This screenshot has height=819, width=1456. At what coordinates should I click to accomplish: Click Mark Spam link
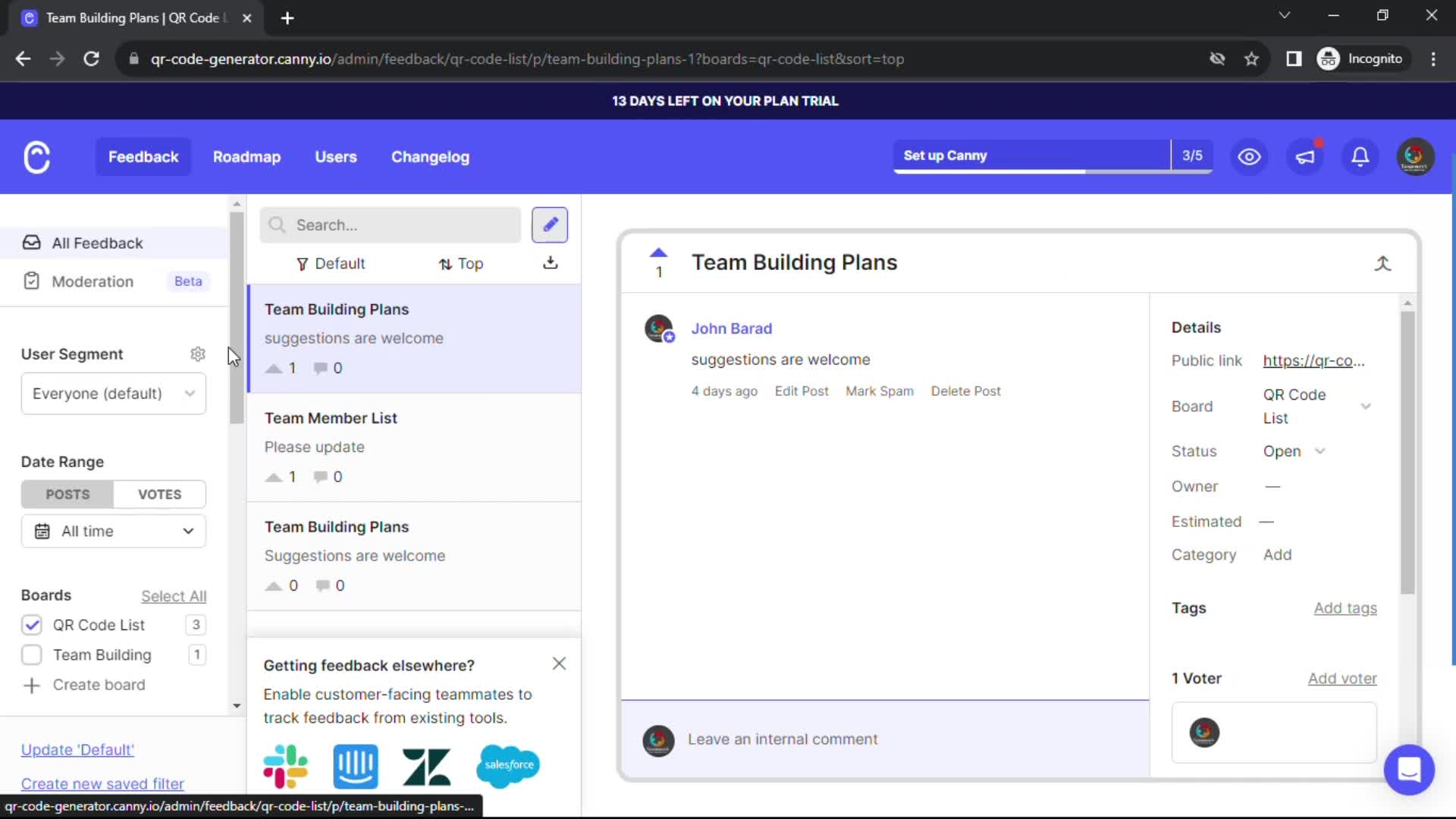(880, 391)
